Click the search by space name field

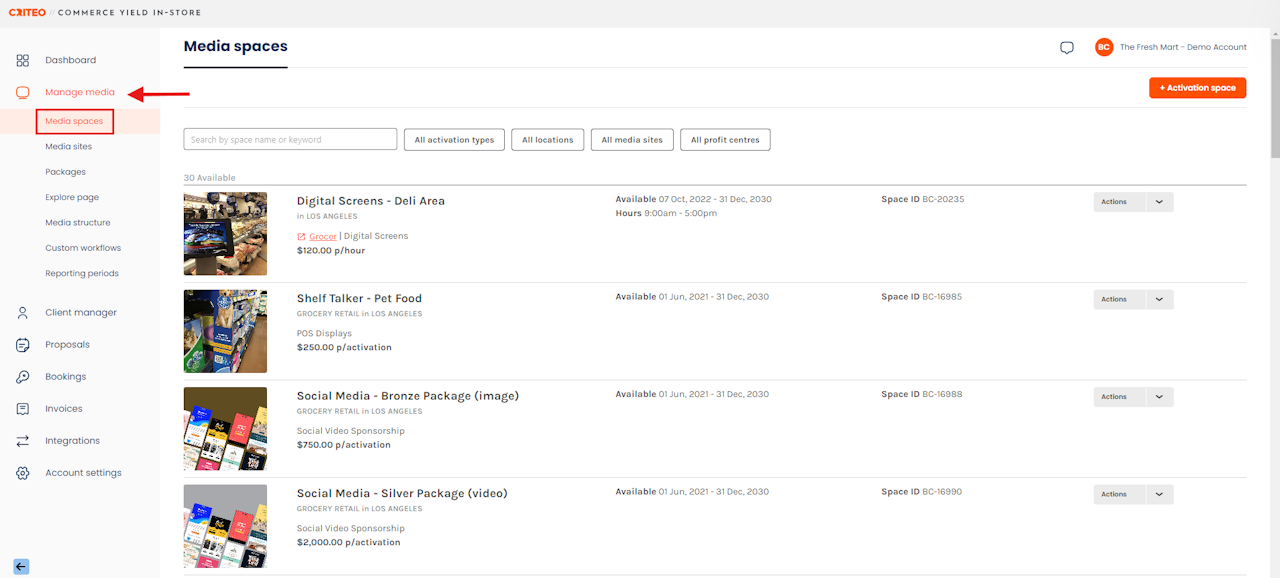(290, 140)
